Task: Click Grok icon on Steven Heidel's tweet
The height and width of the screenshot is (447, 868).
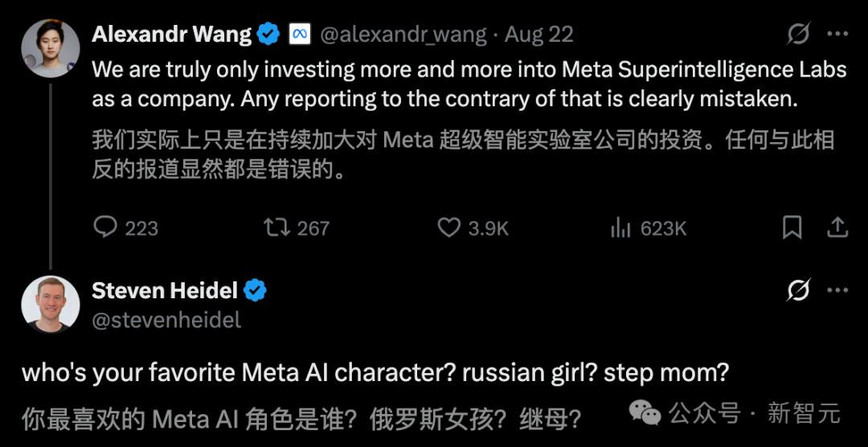Action: pyautogui.click(x=799, y=290)
